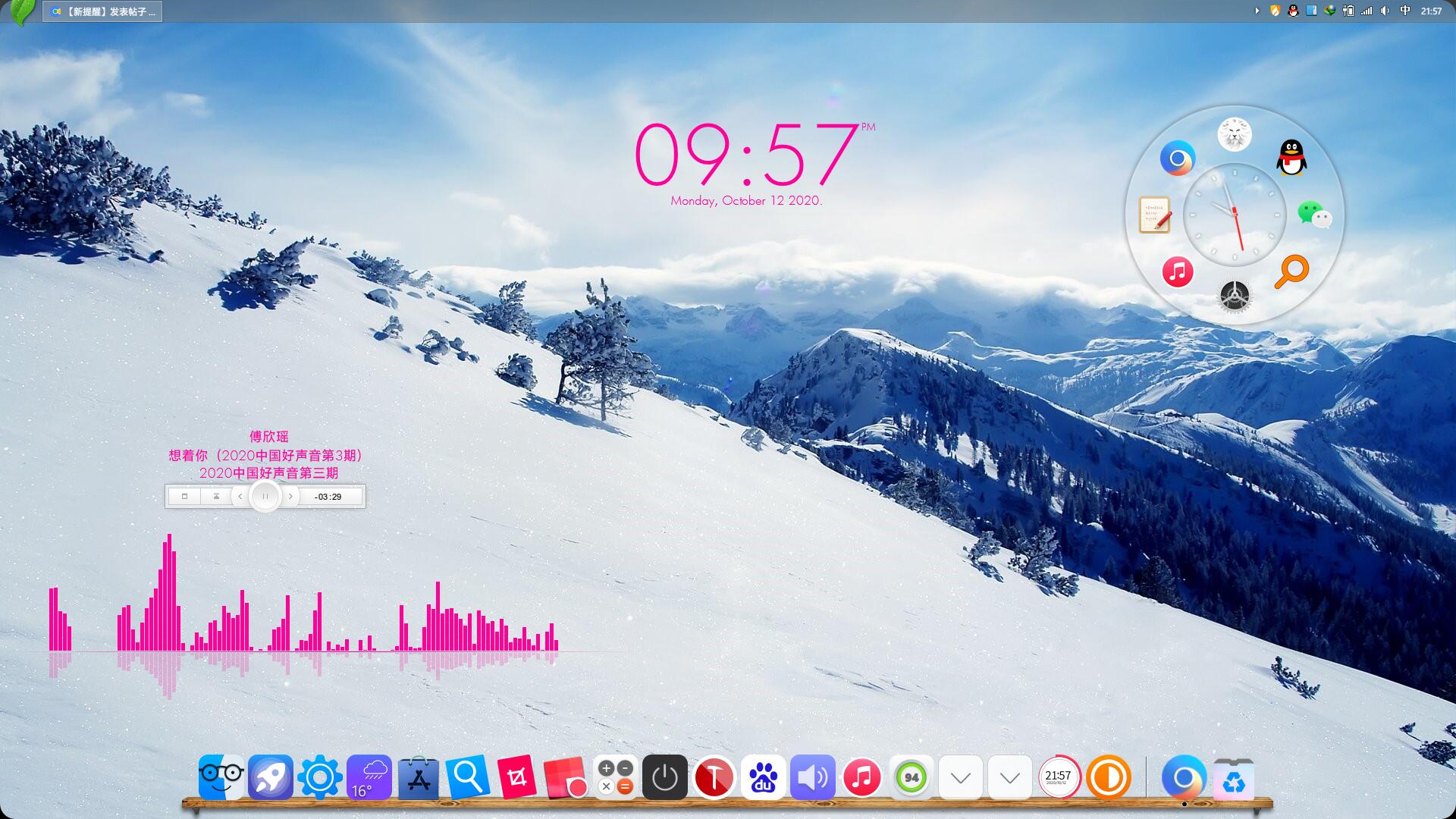Open notepad icon in circular launcher

[x=1155, y=215]
